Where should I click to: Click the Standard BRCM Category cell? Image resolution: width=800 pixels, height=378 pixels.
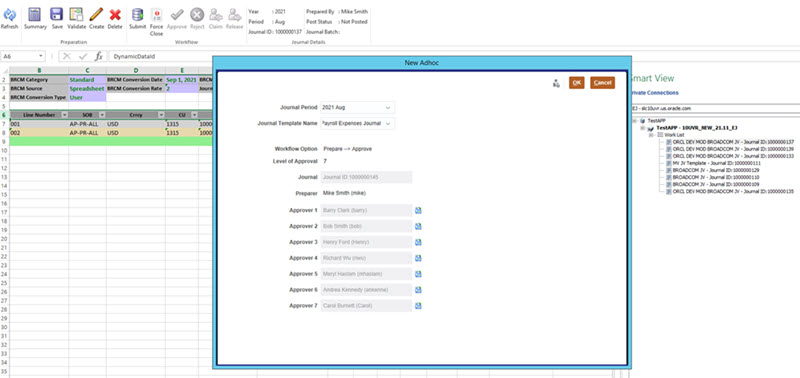click(87, 80)
